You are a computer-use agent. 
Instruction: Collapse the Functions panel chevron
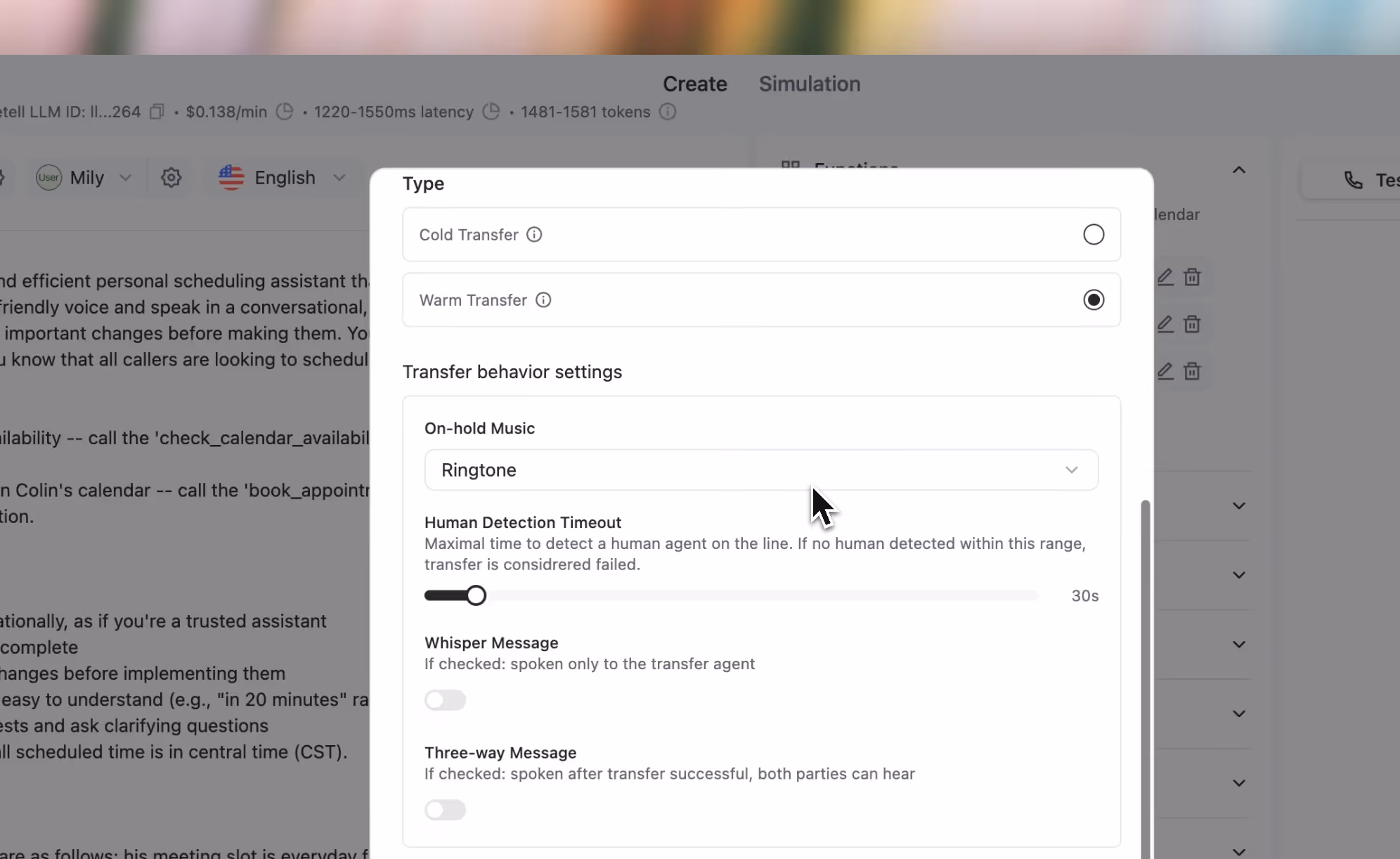[x=1238, y=170]
